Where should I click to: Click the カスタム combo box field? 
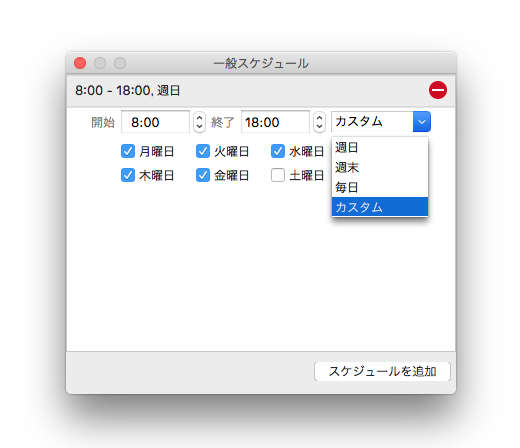372,122
